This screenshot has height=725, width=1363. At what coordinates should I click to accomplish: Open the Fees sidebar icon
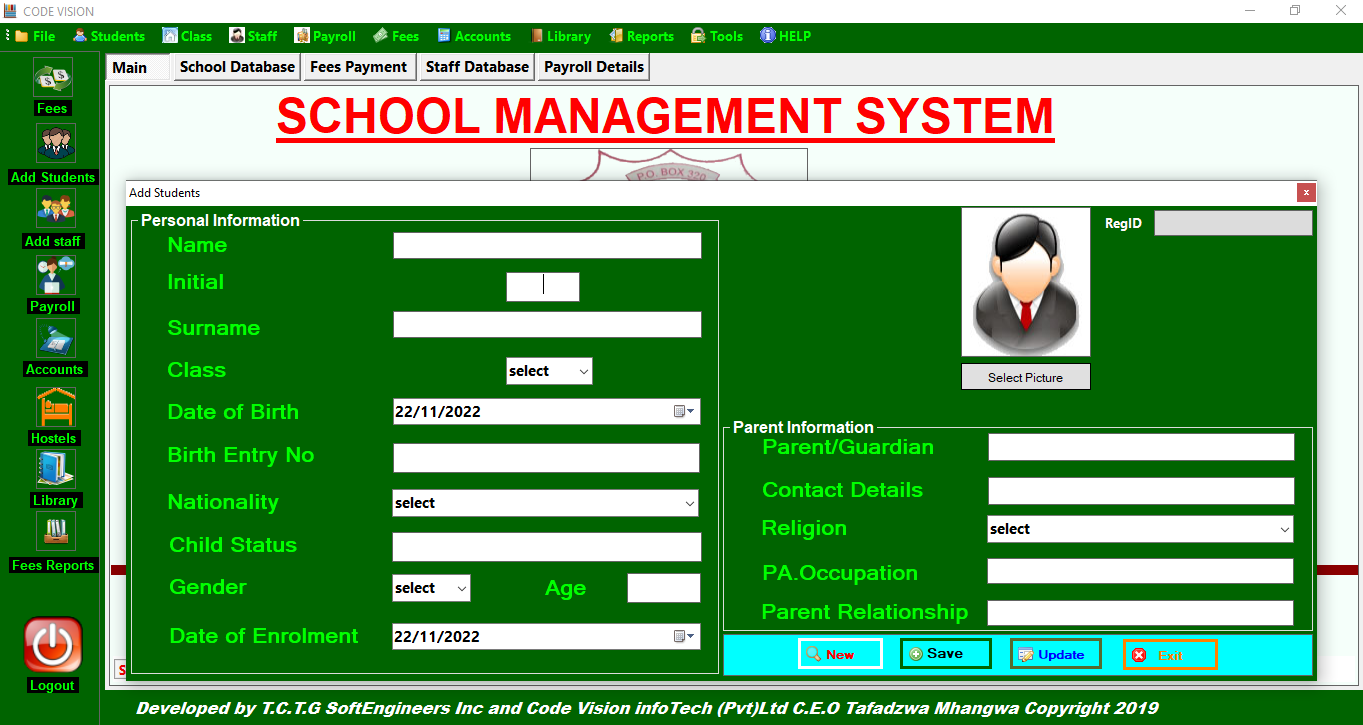coord(52,78)
